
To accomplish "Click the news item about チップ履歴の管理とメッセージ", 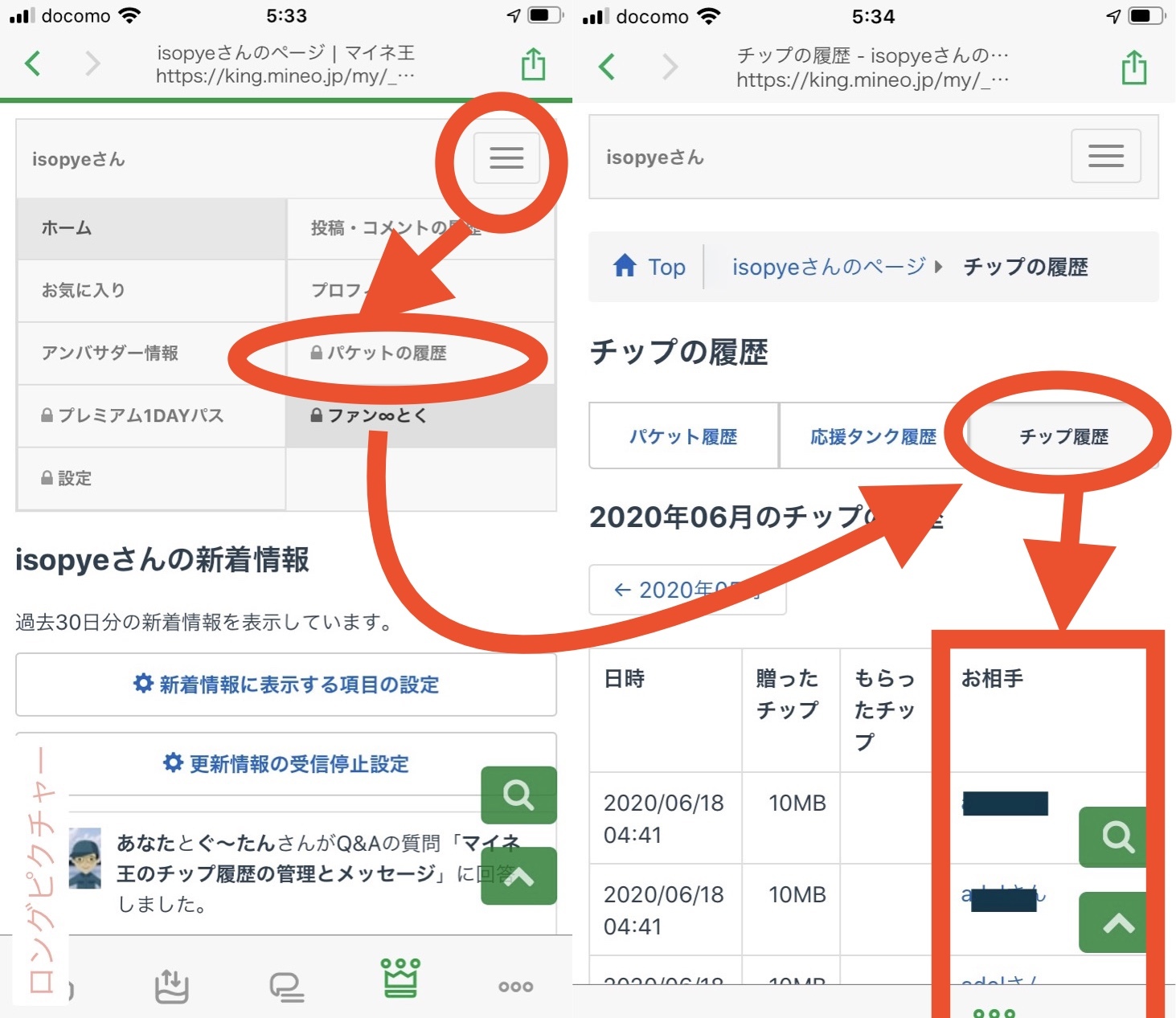I will pos(318,873).
